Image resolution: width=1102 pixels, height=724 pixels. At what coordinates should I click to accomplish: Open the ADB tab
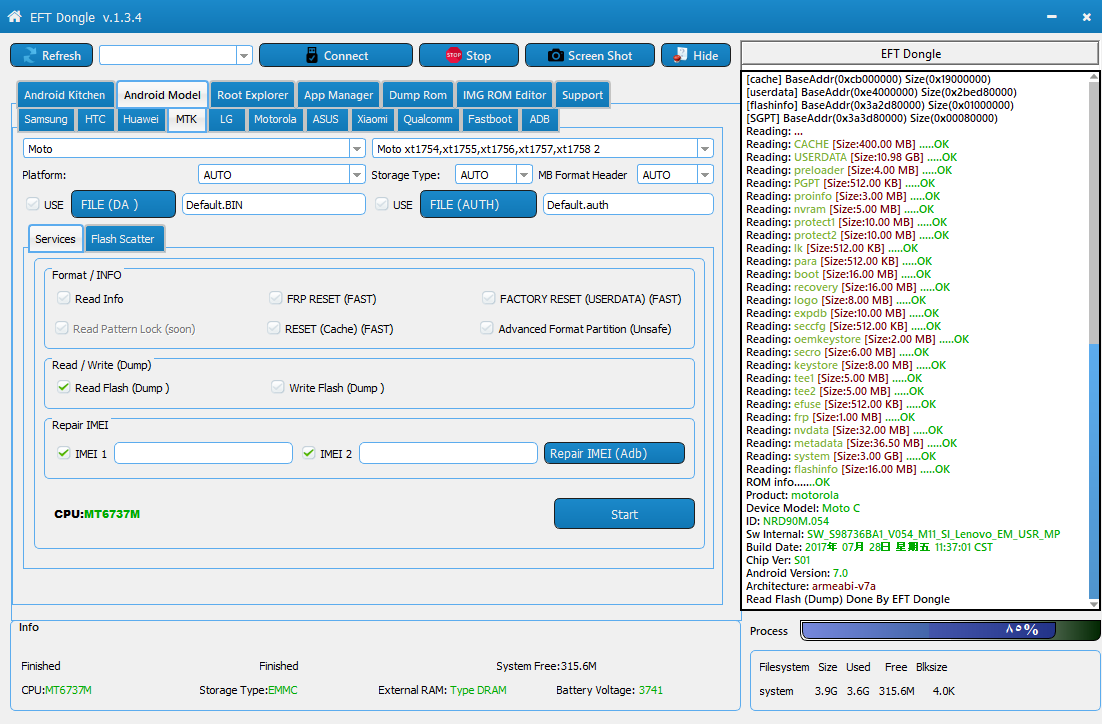[x=540, y=119]
